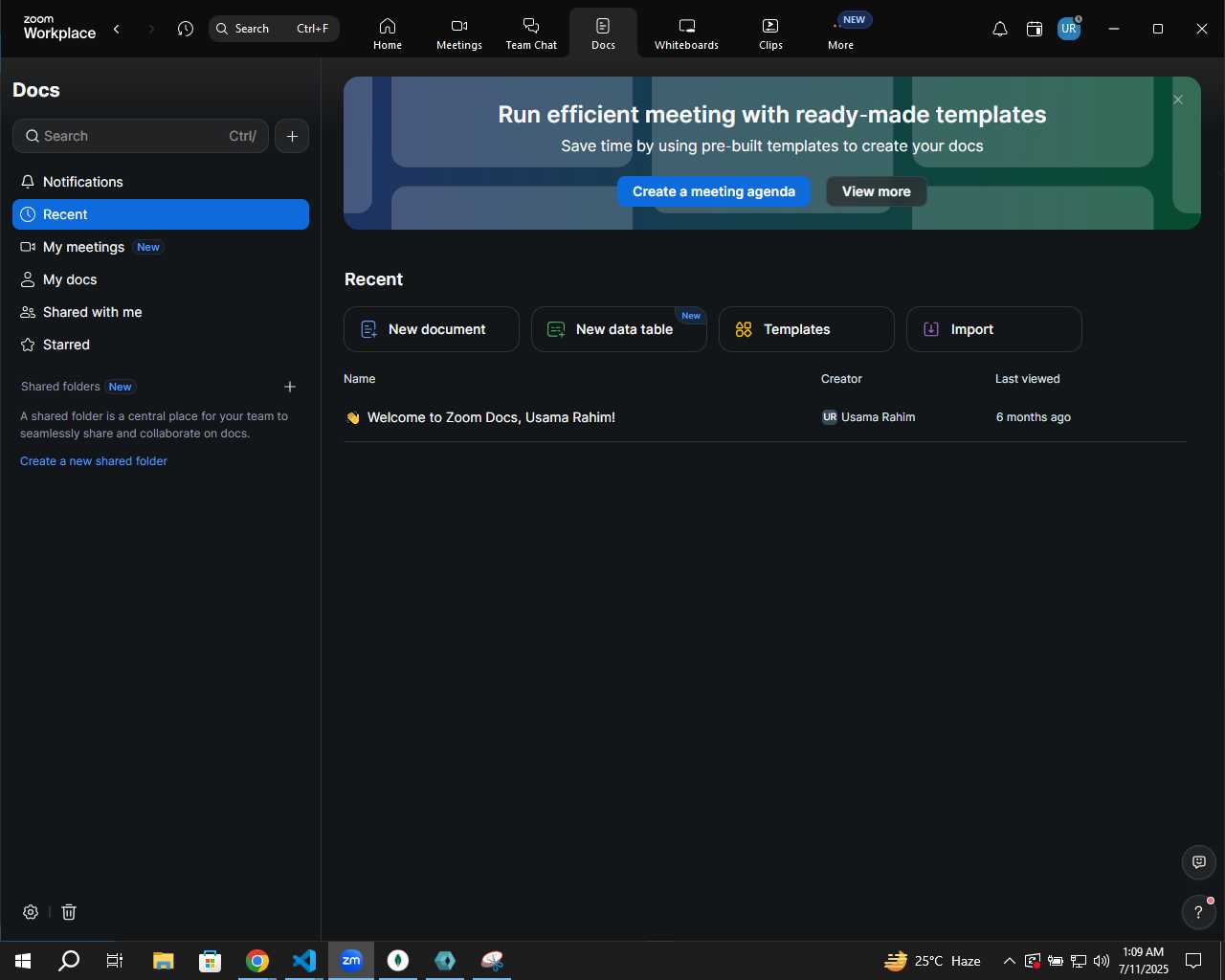Open the history clock icon
Image resolution: width=1225 pixels, height=980 pixels.
(186, 29)
